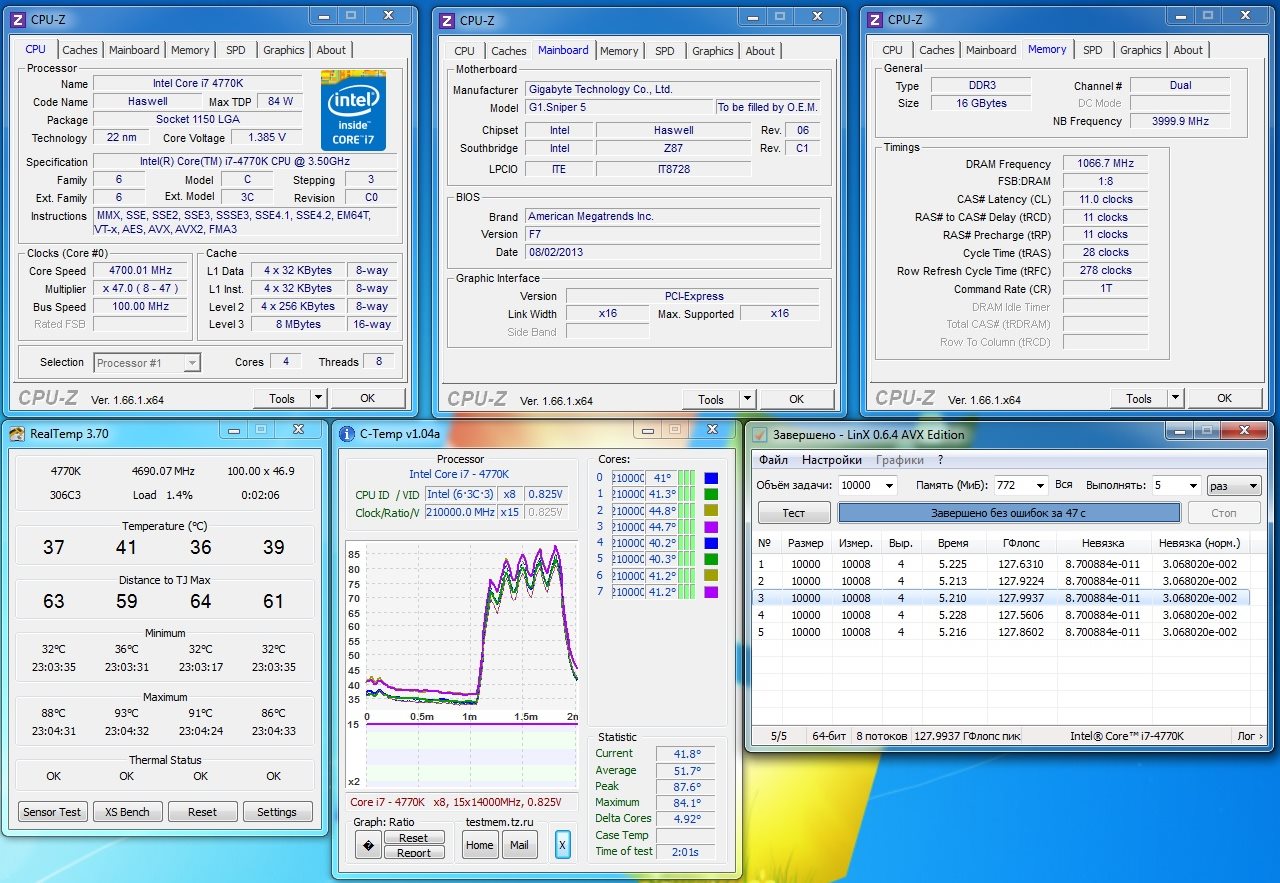Image resolution: width=1280 pixels, height=883 pixels.
Task: Click the purple color swatch for core 3
Action: pyautogui.click(x=711, y=527)
